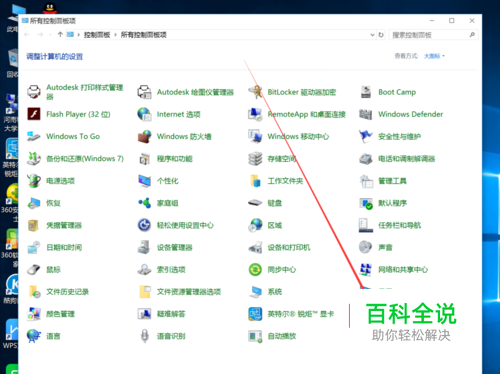This screenshot has width=500, height=374.
Task: Open the 电话和调制解调器 icon
Action: point(366,159)
